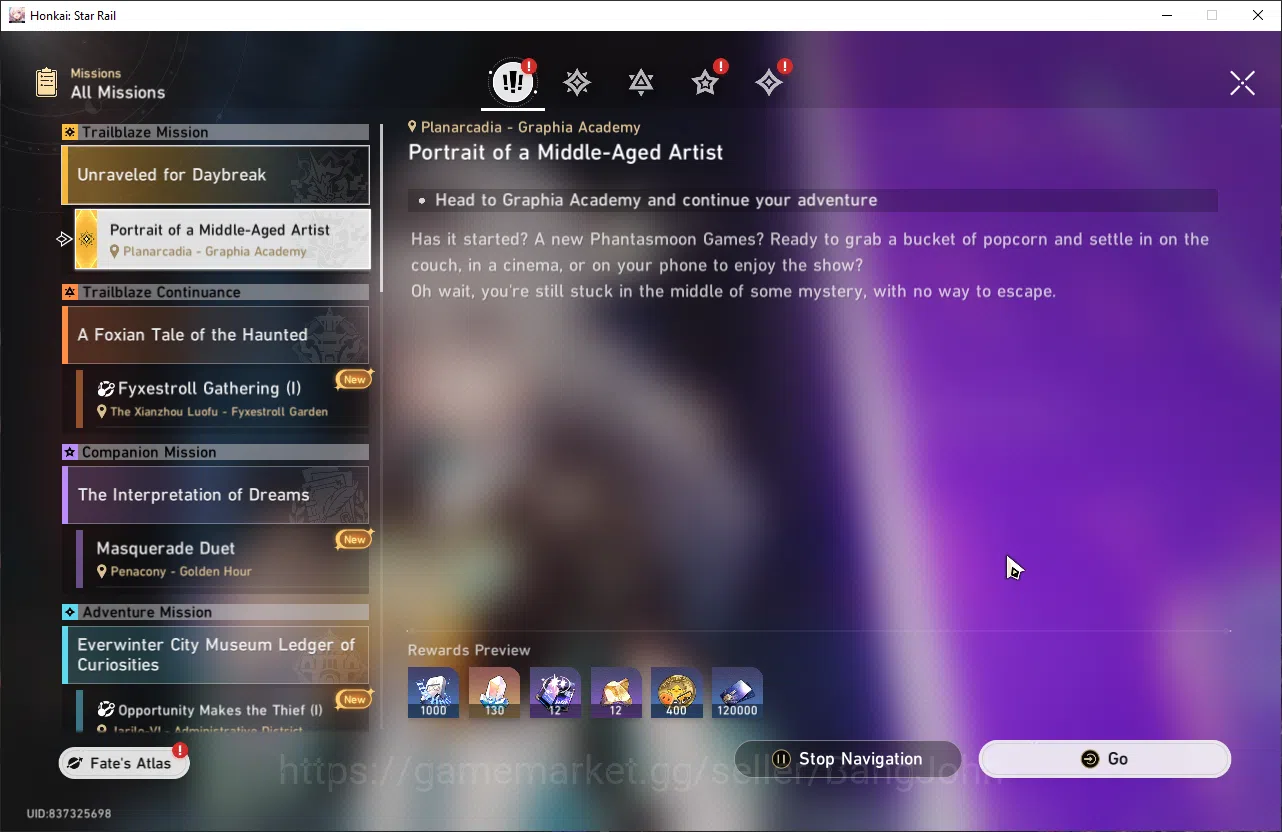Select Opportunity Makes the Thief (I) mission
Image resolution: width=1282 pixels, height=832 pixels.
(x=222, y=710)
